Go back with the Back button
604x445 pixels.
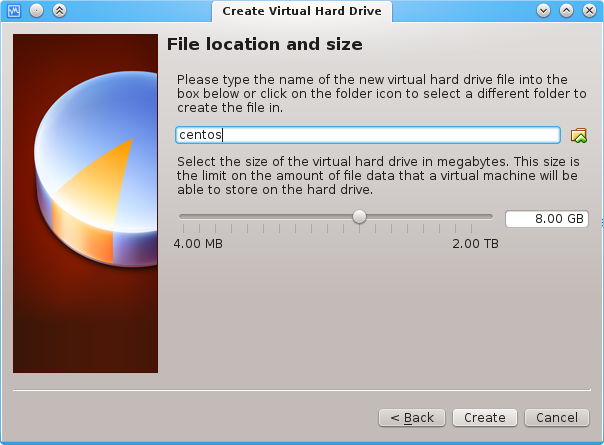[x=412, y=418]
